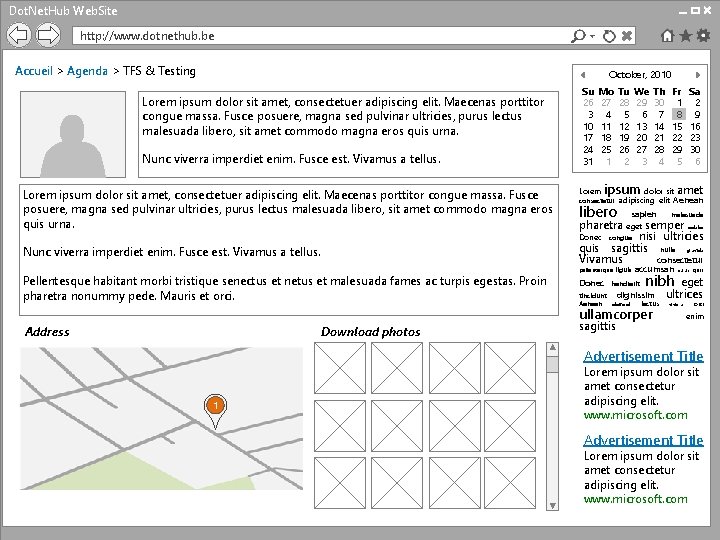The height and width of the screenshot is (540, 720).
Task: Click the 'nibh' tag in tag cloud
Action: (x=660, y=281)
